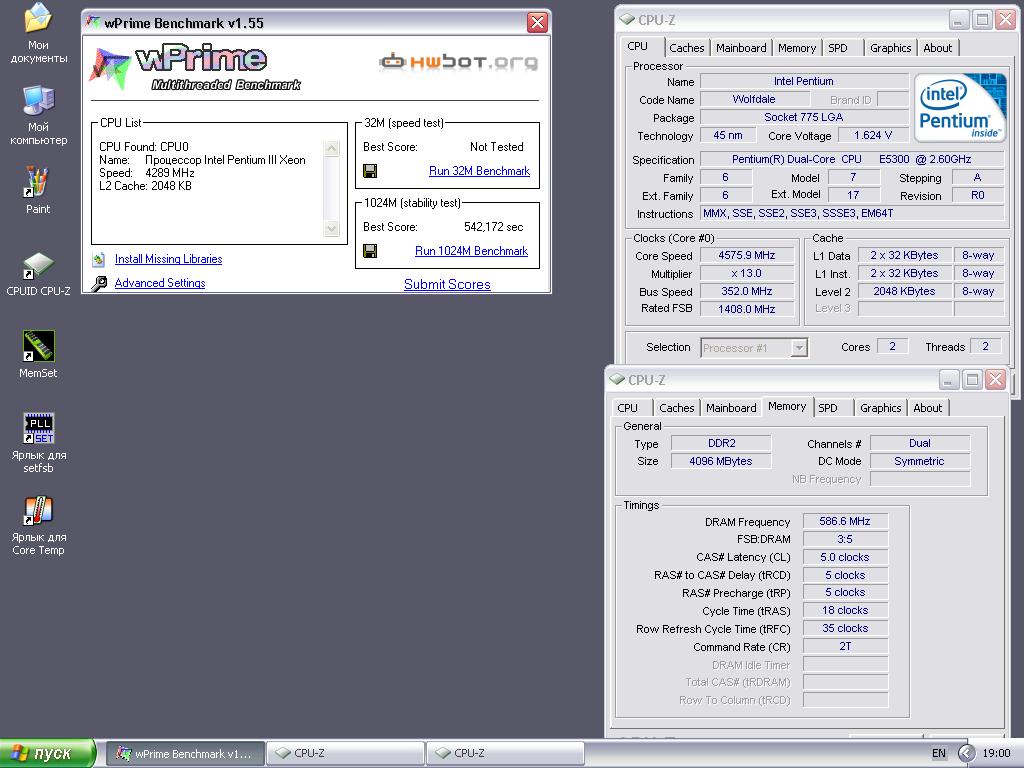The width and height of the screenshot is (1024, 768).
Task: Click the wPrime title bar icon
Action: point(94,23)
